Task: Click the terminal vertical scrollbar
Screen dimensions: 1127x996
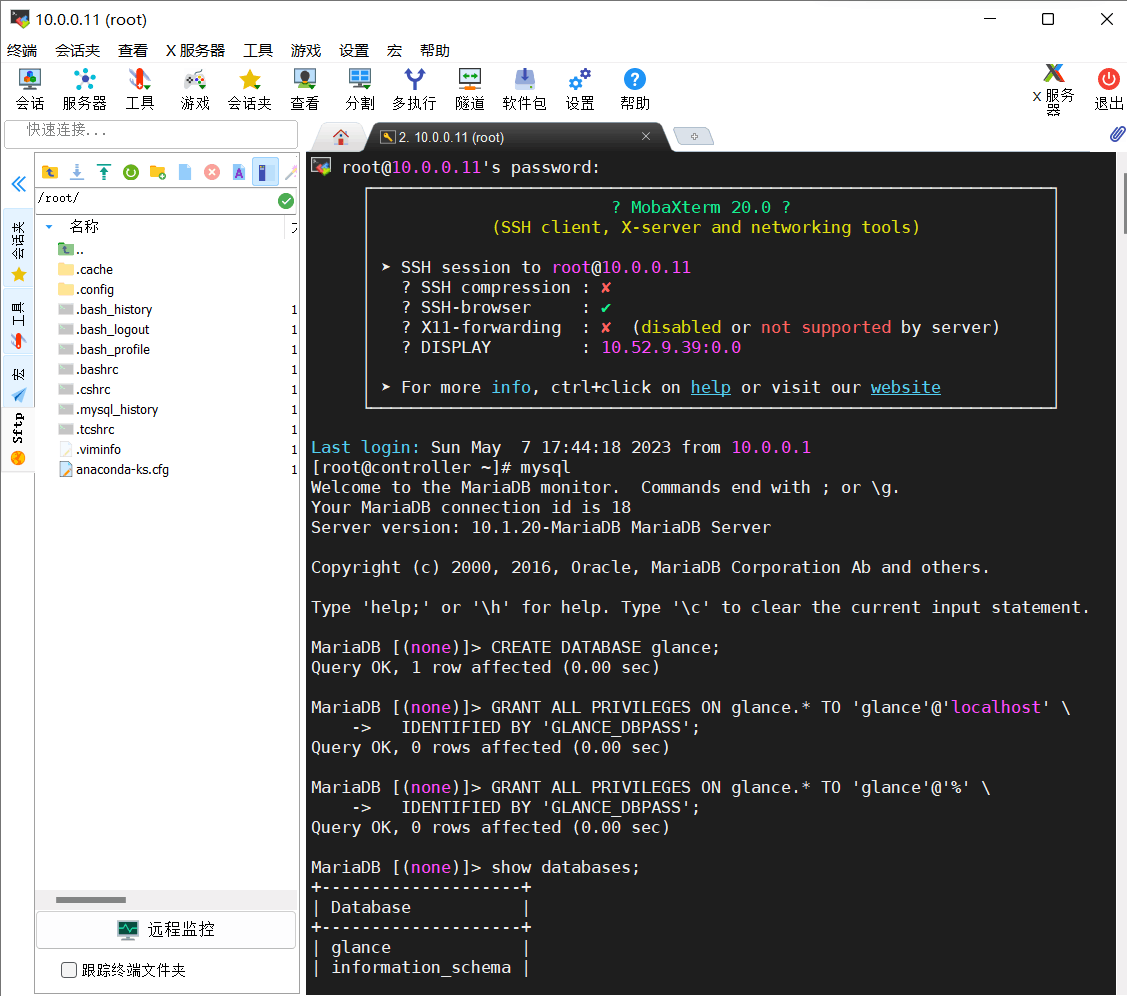Action: [1124, 203]
